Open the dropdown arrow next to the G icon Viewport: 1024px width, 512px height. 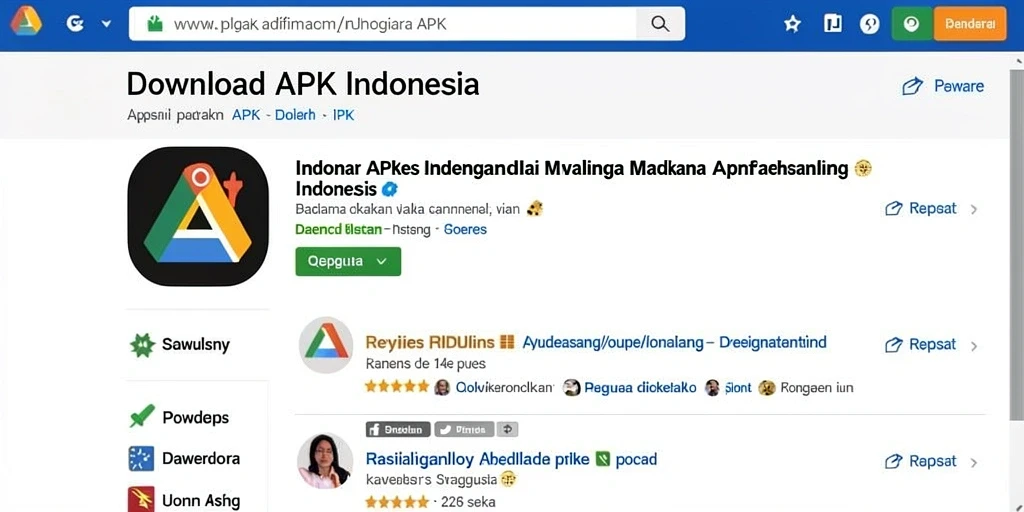106,24
